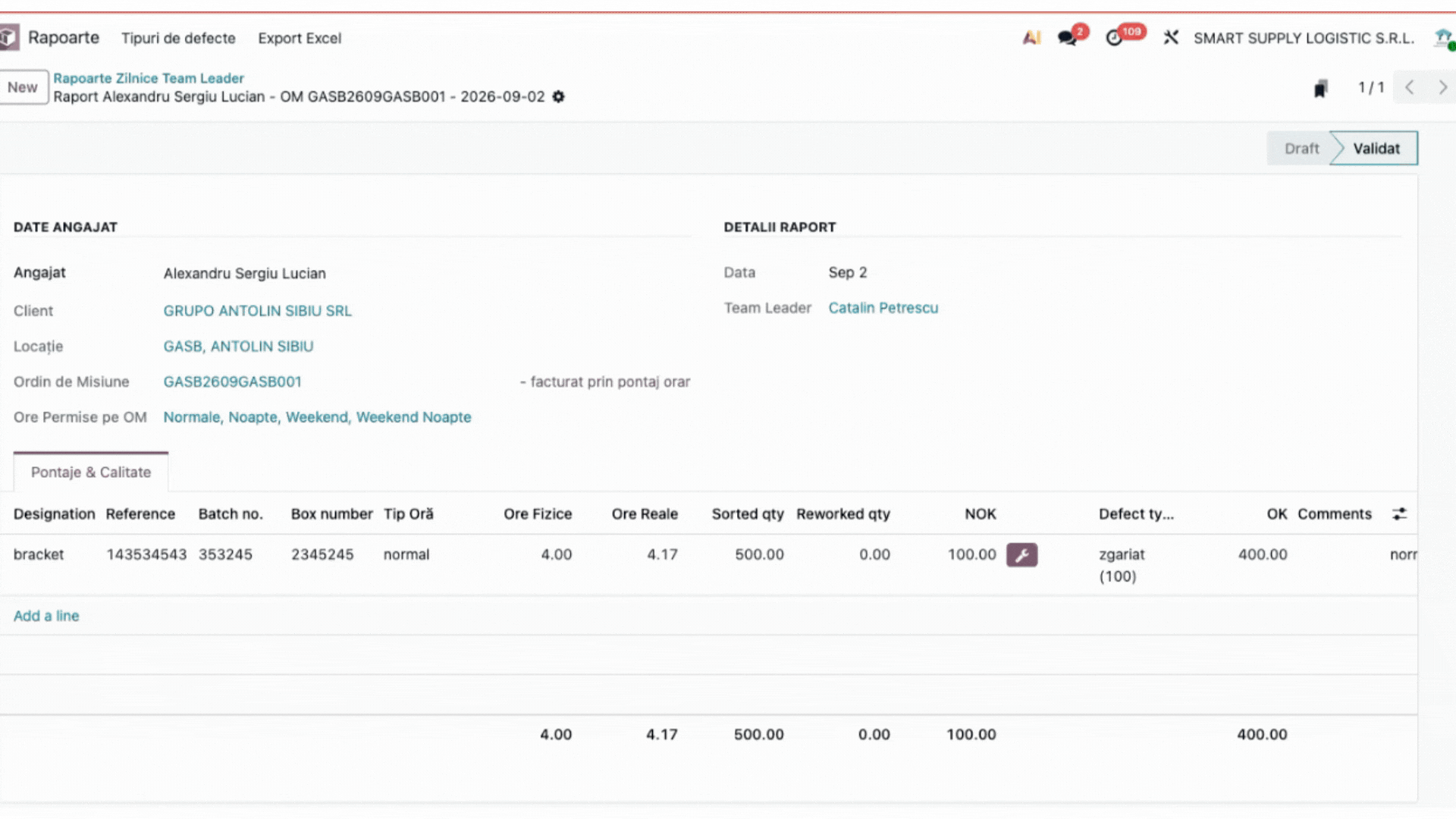Image resolution: width=1456 pixels, height=819 pixels.
Task: Open the GASB2609GASB001 mission order link
Action: (x=232, y=382)
